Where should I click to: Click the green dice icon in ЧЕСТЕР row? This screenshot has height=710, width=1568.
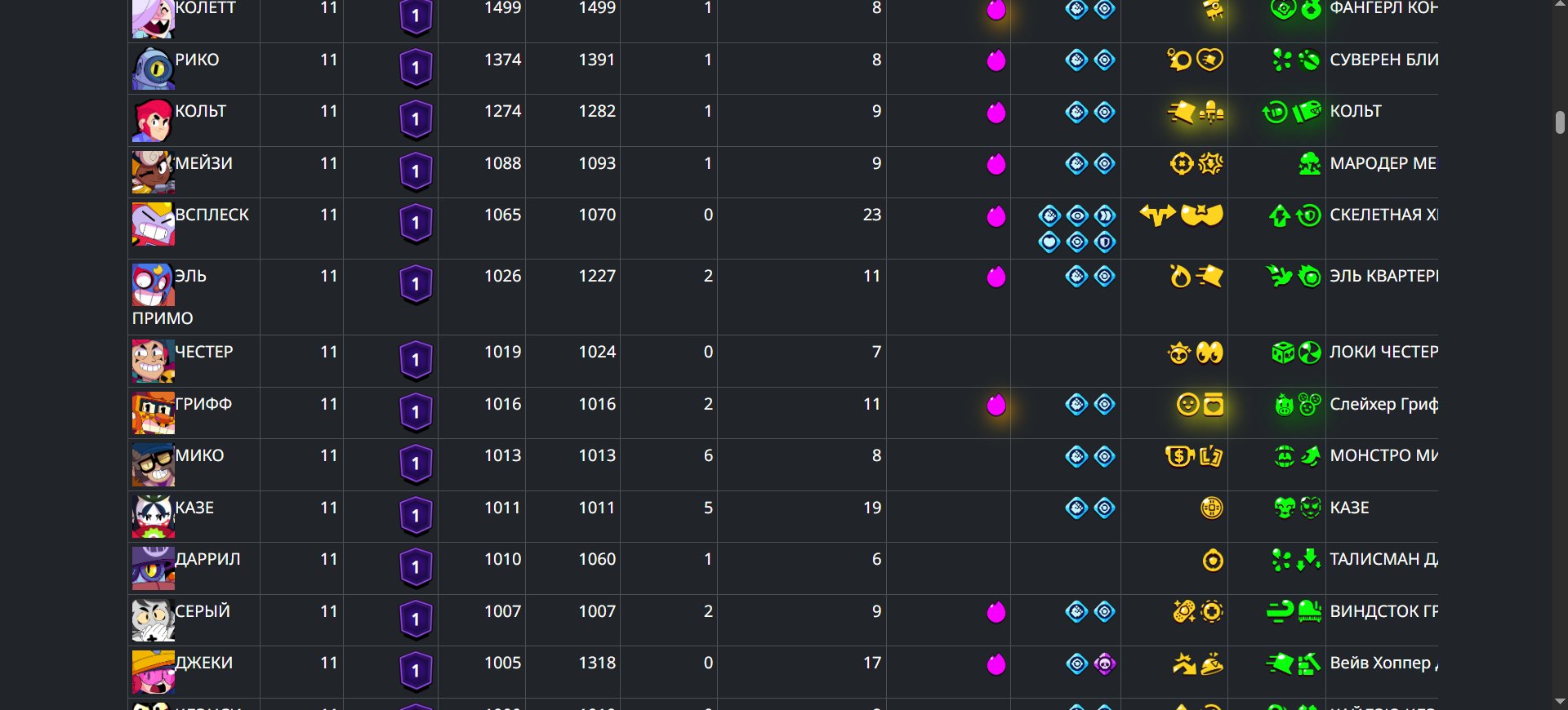(1283, 353)
